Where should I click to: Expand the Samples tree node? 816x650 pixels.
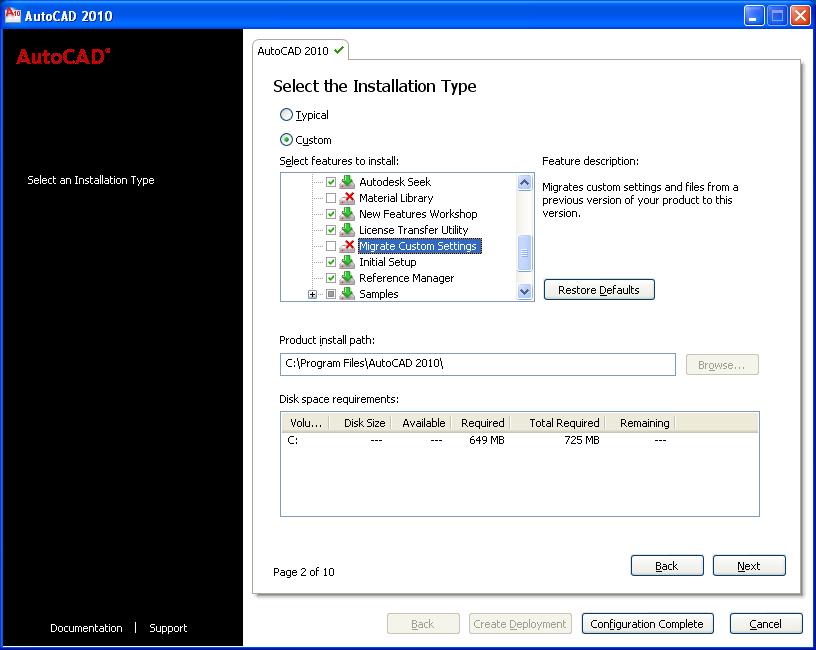[312, 295]
